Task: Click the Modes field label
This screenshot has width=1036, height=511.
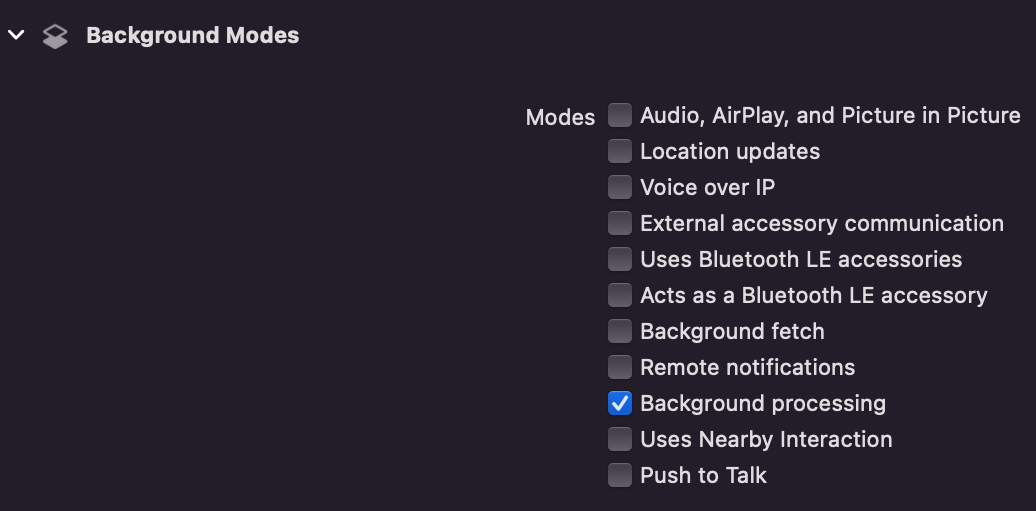Action: (x=560, y=117)
